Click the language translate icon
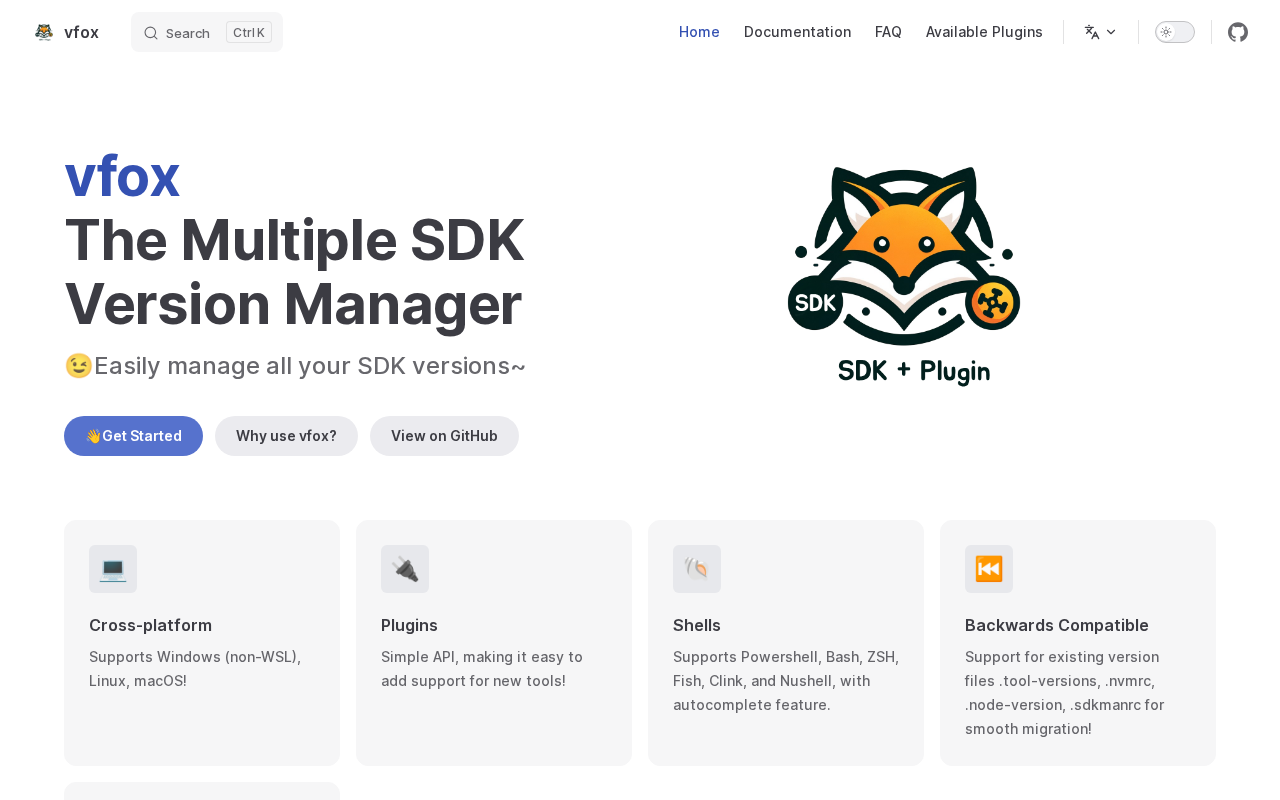The image size is (1280, 800). (1092, 32)
